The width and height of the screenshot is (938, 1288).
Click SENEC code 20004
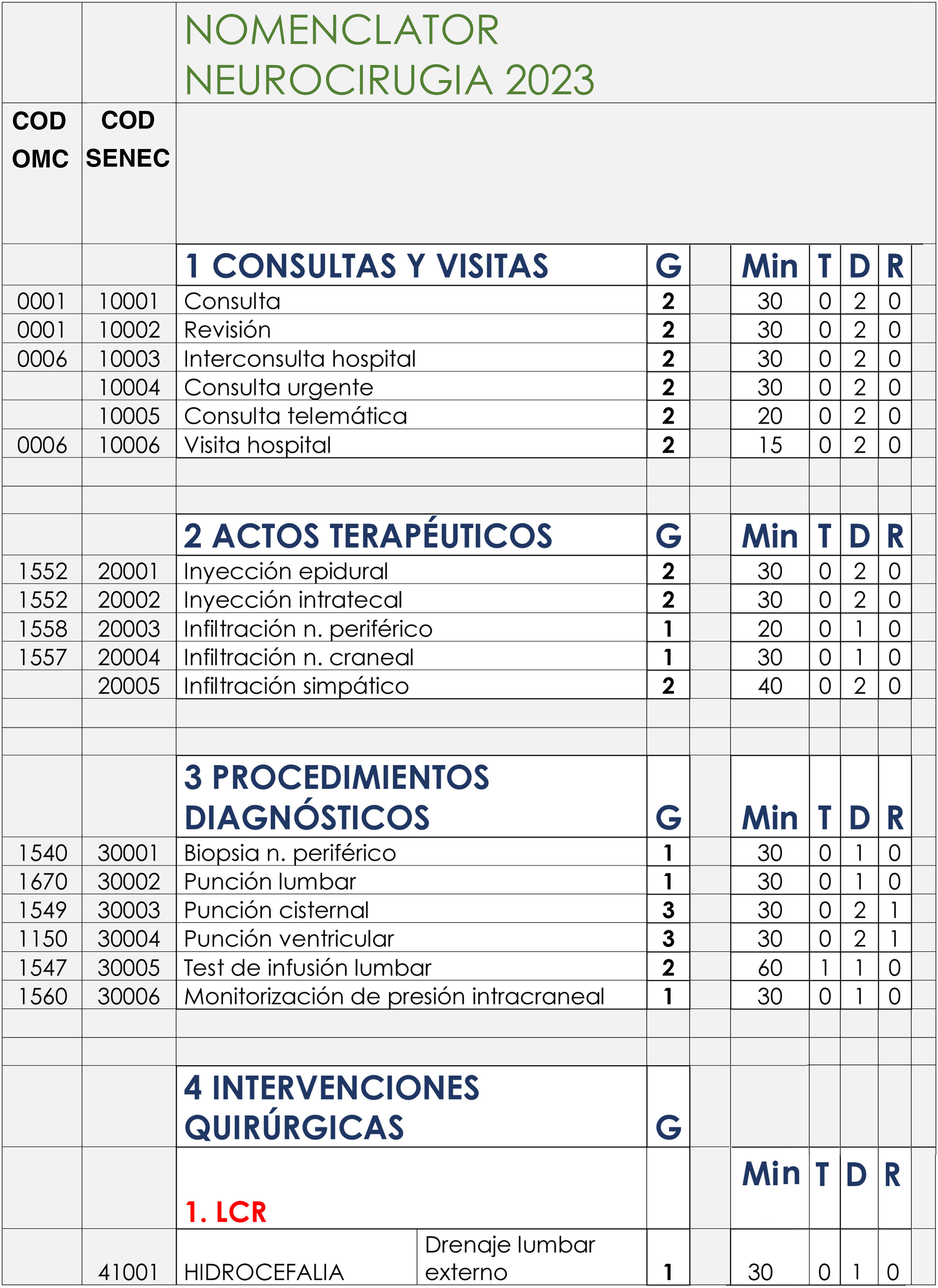129,658
